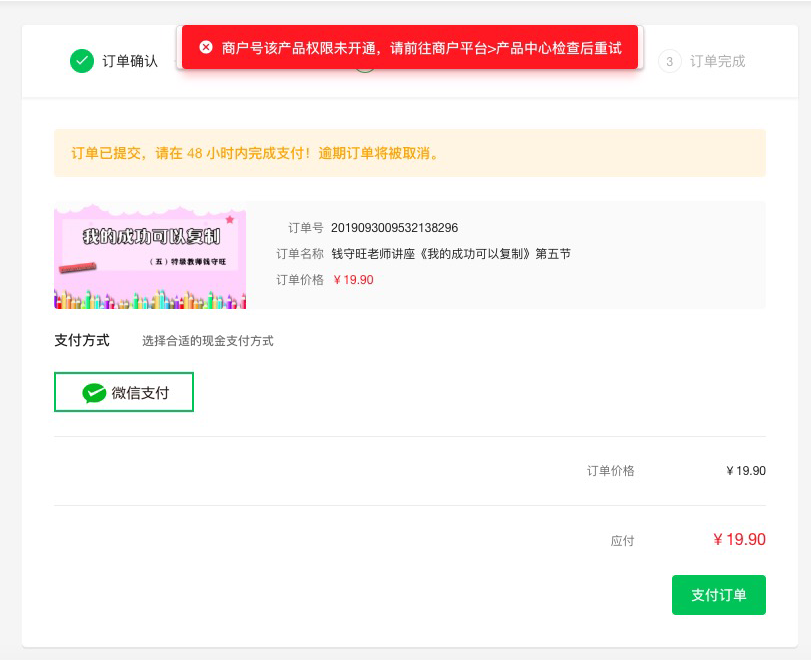The width and height of the screenshot is (811, 660).
Task: Click the black ¥19.90 in the summary row
Action: 746,471
